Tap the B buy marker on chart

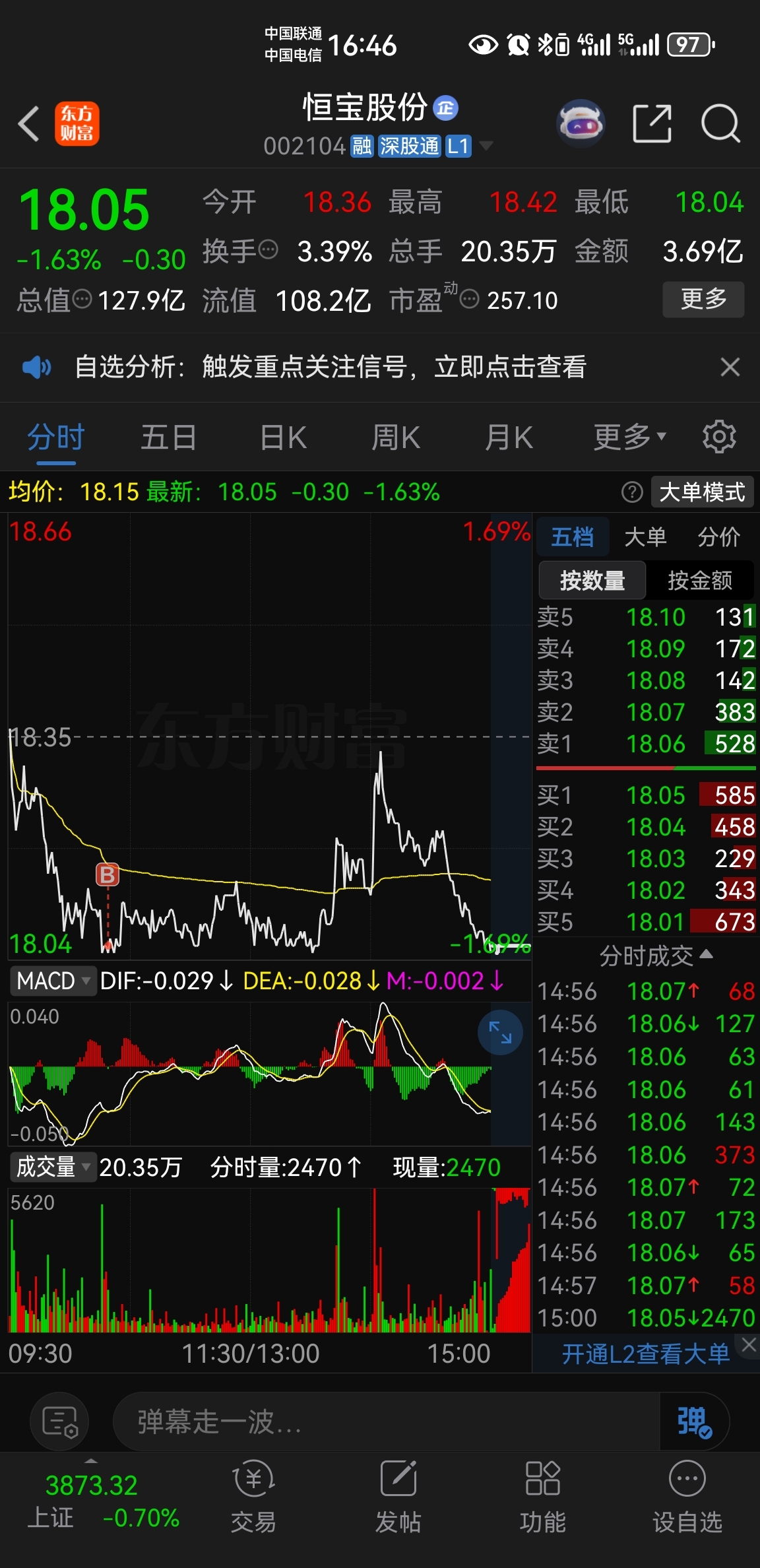point(108,875)
